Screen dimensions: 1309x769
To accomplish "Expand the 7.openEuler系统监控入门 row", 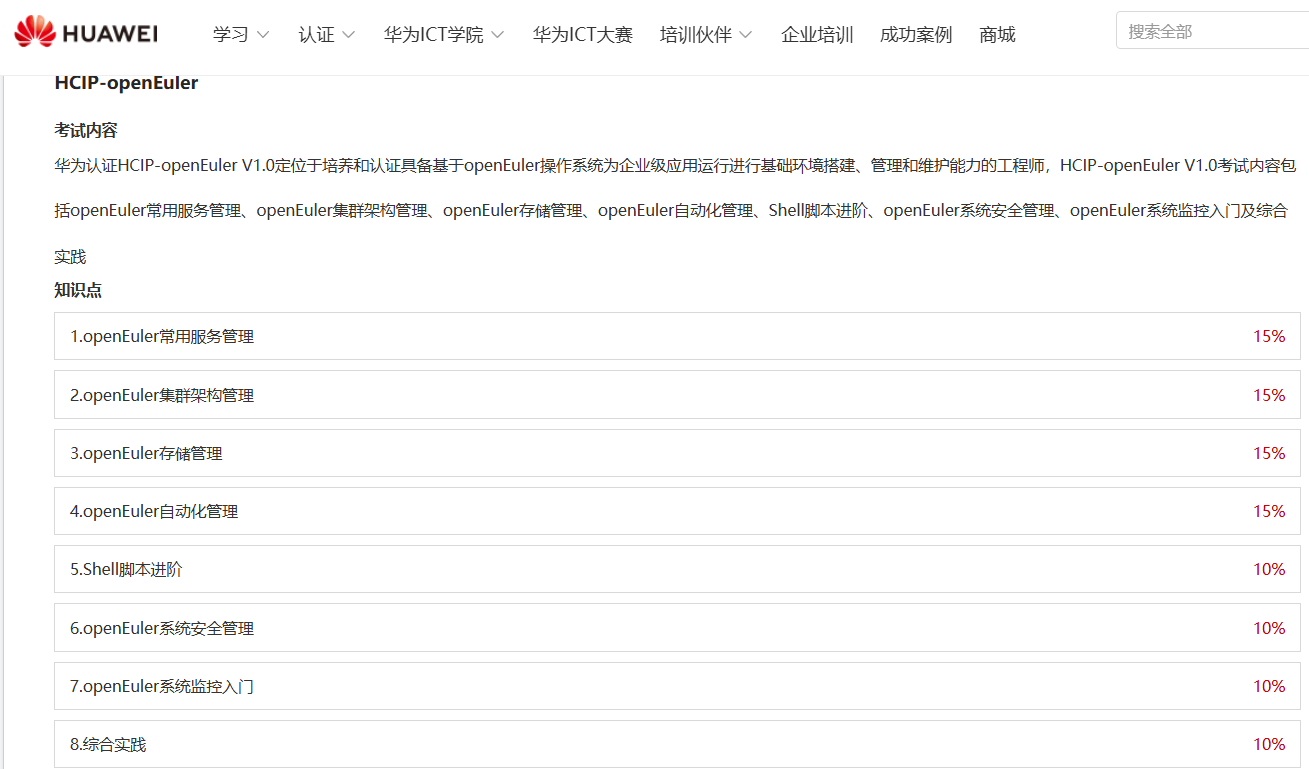I will (676, 686).
